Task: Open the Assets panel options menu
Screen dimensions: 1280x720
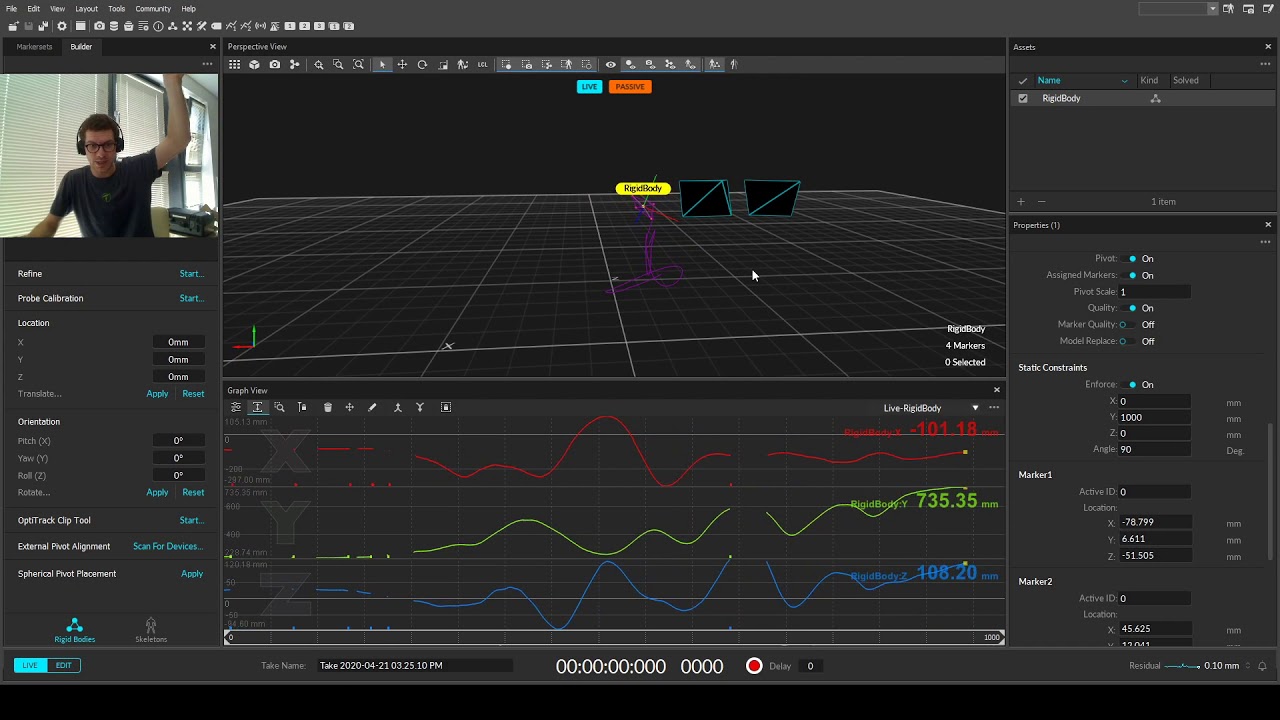Action: point(1265,64)
